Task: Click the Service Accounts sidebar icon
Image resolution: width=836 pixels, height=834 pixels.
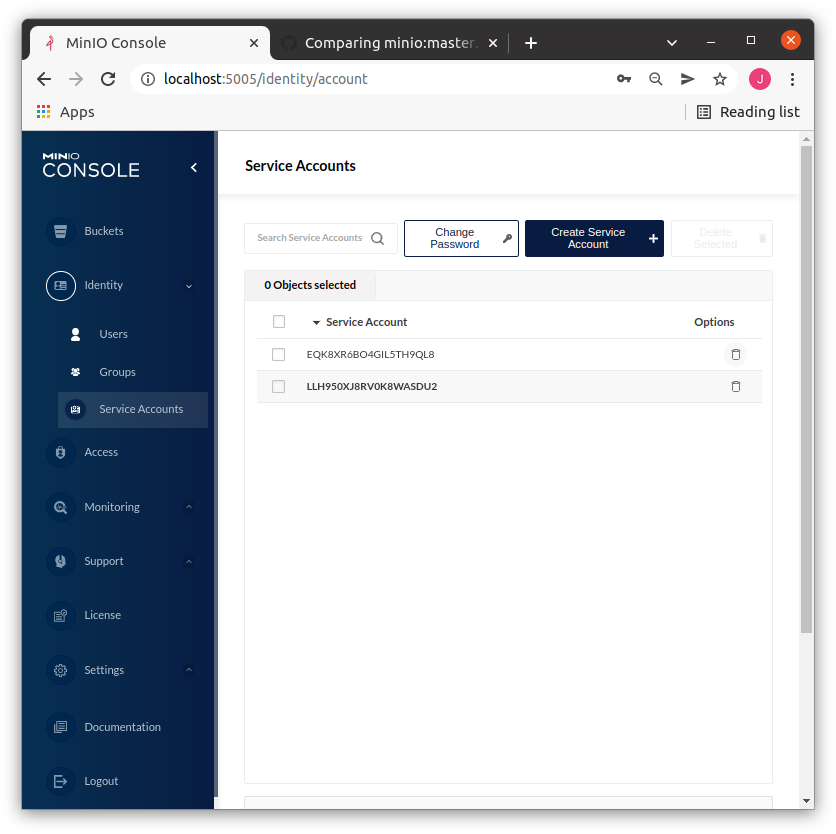Action: point(75,410)
